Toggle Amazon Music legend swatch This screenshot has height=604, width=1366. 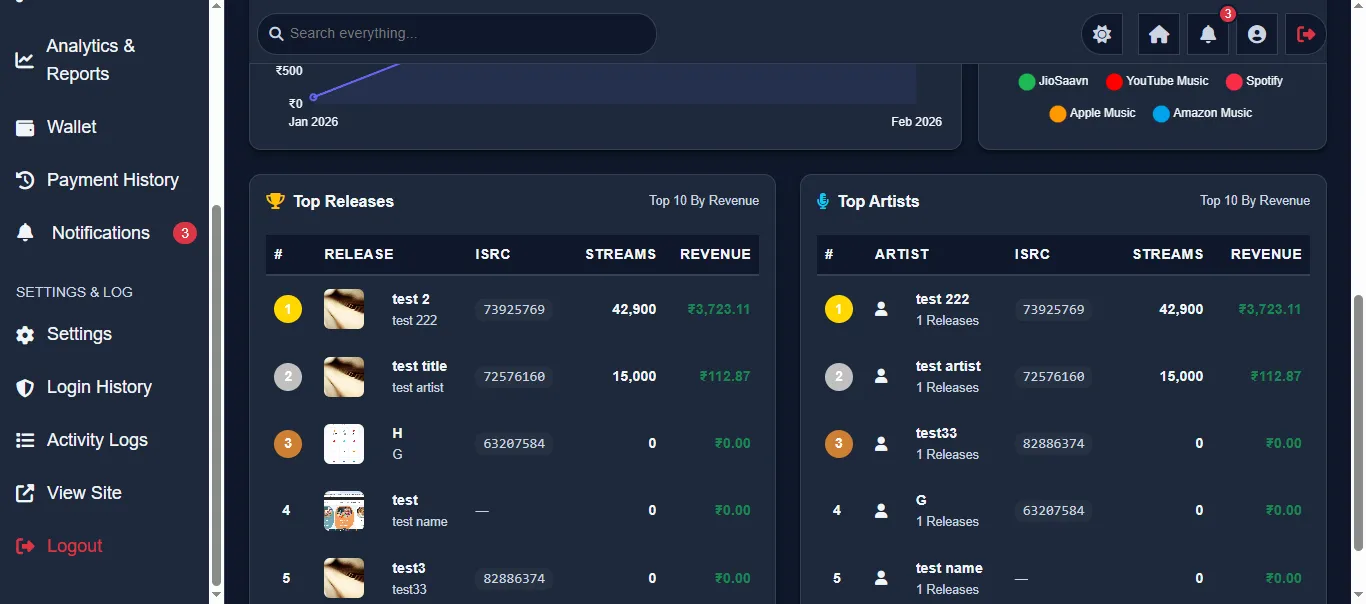(x=1161, y=113)
